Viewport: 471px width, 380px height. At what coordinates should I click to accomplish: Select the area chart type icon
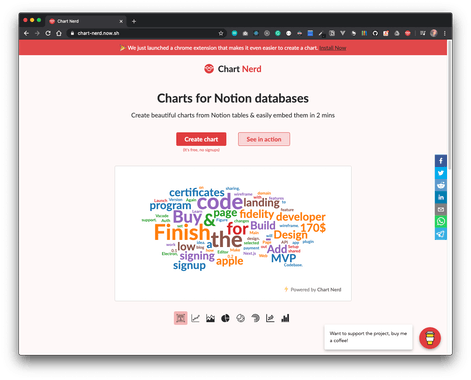[210, 318]
